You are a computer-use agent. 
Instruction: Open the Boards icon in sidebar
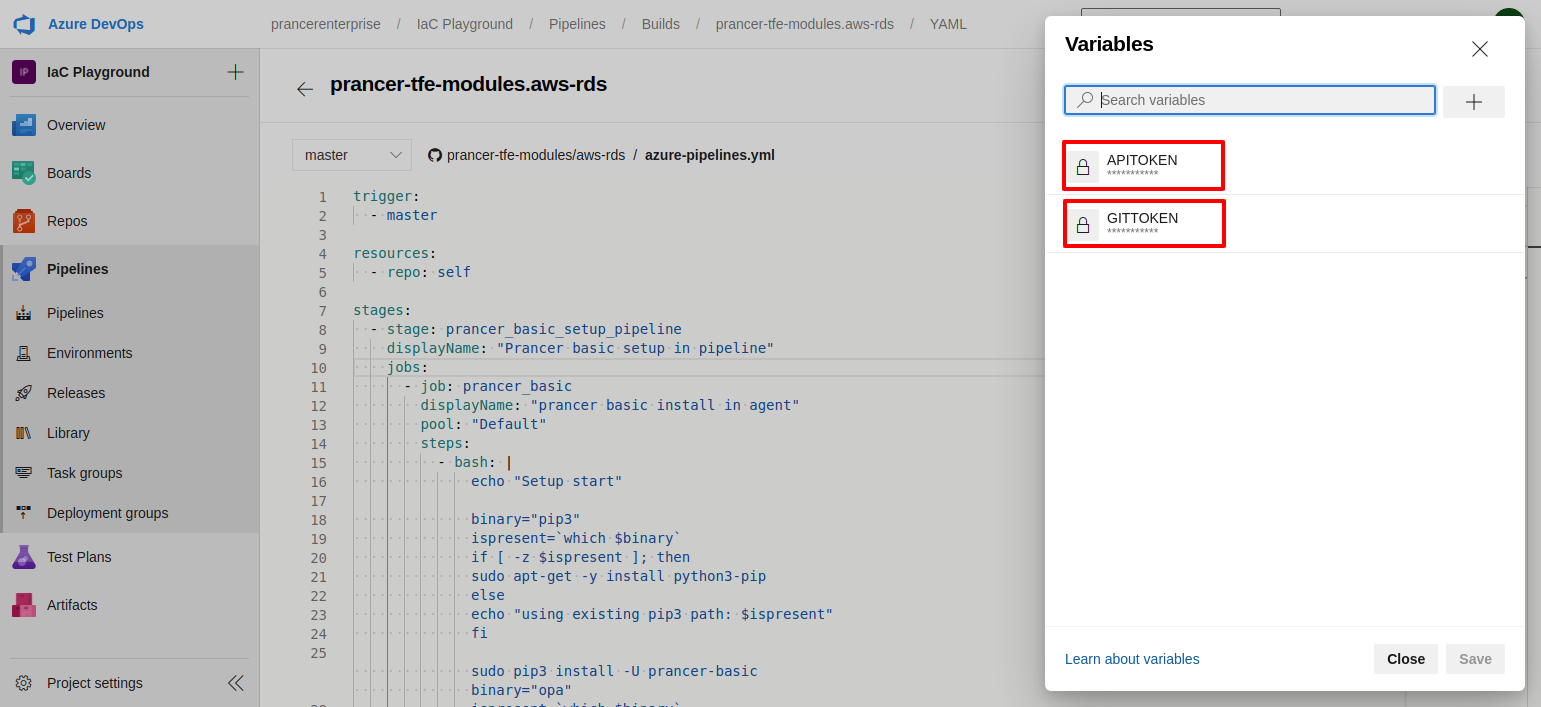click(x=24, y=173)
